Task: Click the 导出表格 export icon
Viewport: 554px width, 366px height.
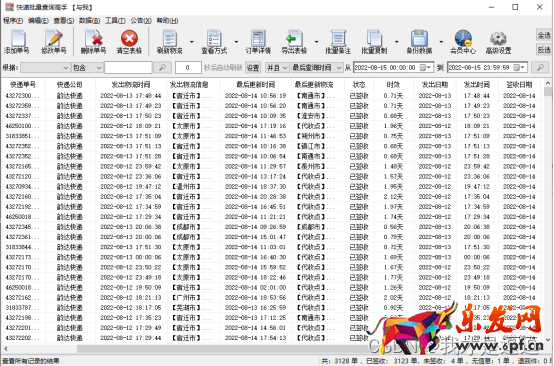Action: (294, 38)
